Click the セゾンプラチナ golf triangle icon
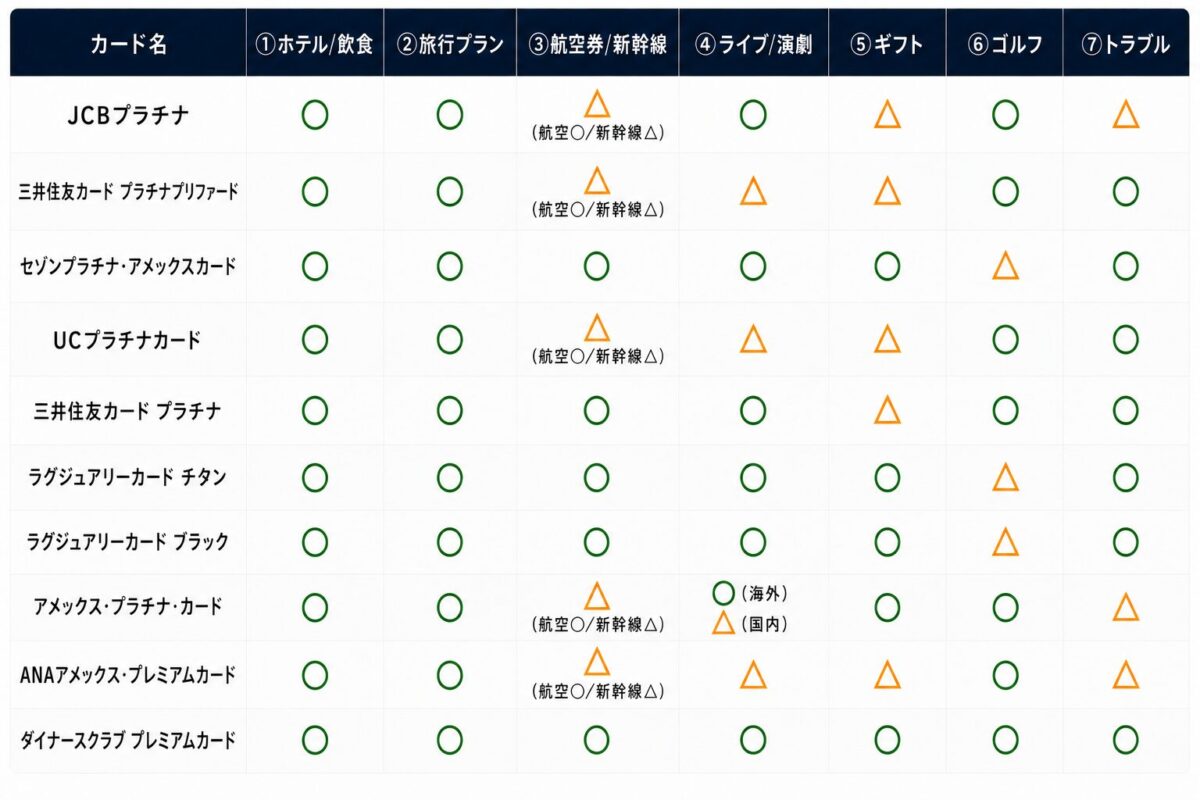This screenshot has height=800, width=1200. click(1005, 266)
